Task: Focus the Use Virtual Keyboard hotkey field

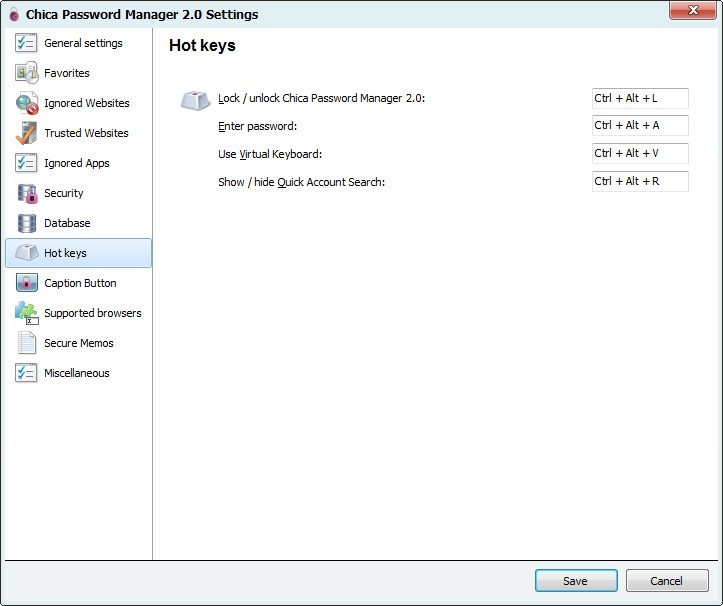Action: click(640, 153)
